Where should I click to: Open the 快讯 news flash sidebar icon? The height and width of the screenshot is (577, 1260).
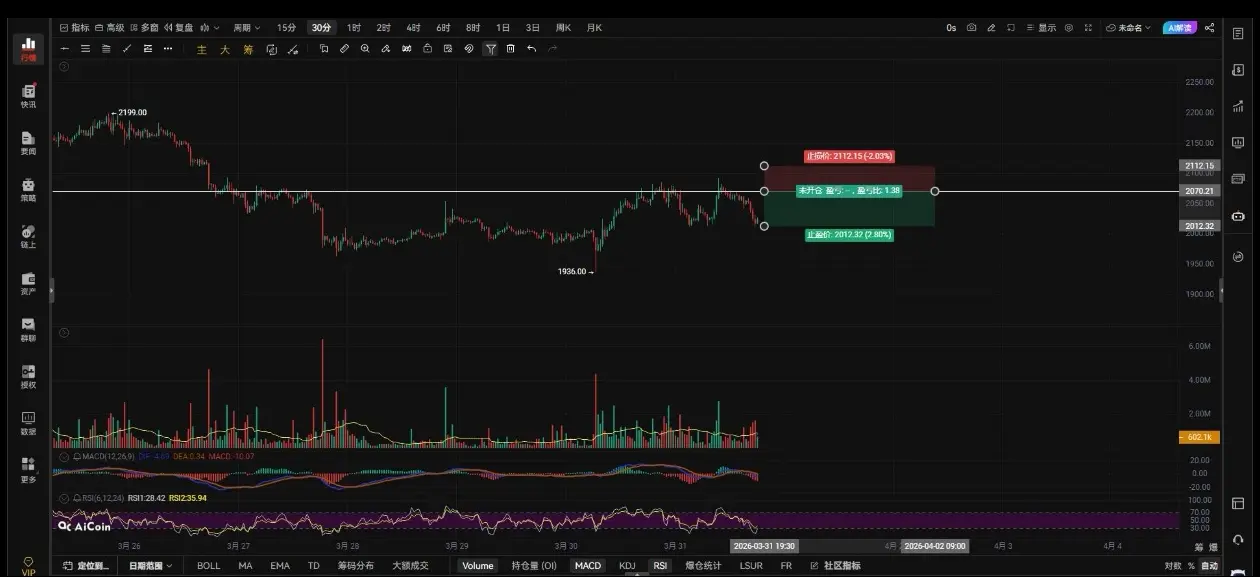28,96
